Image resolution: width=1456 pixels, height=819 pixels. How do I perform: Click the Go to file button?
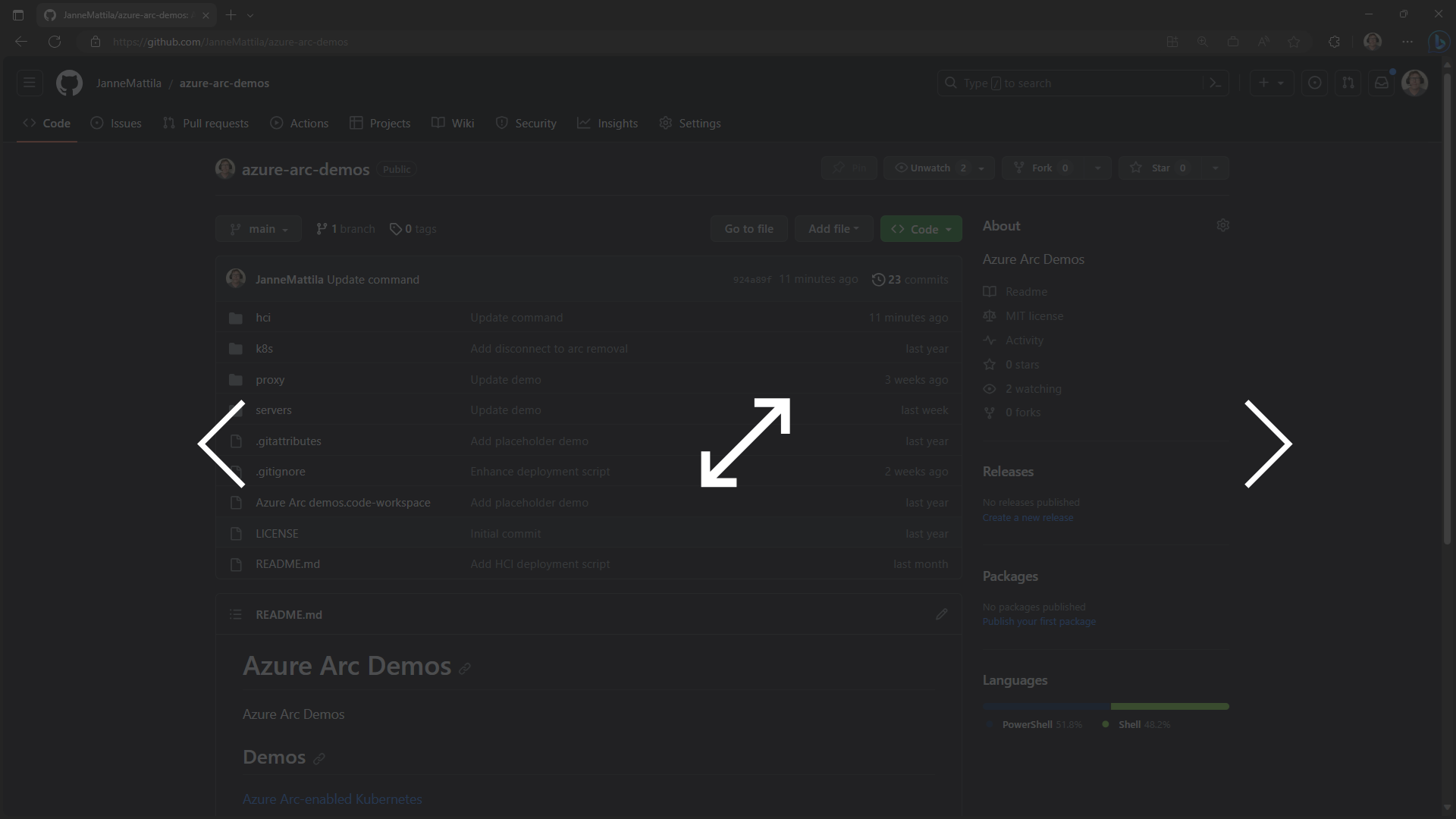click(748, 229)
